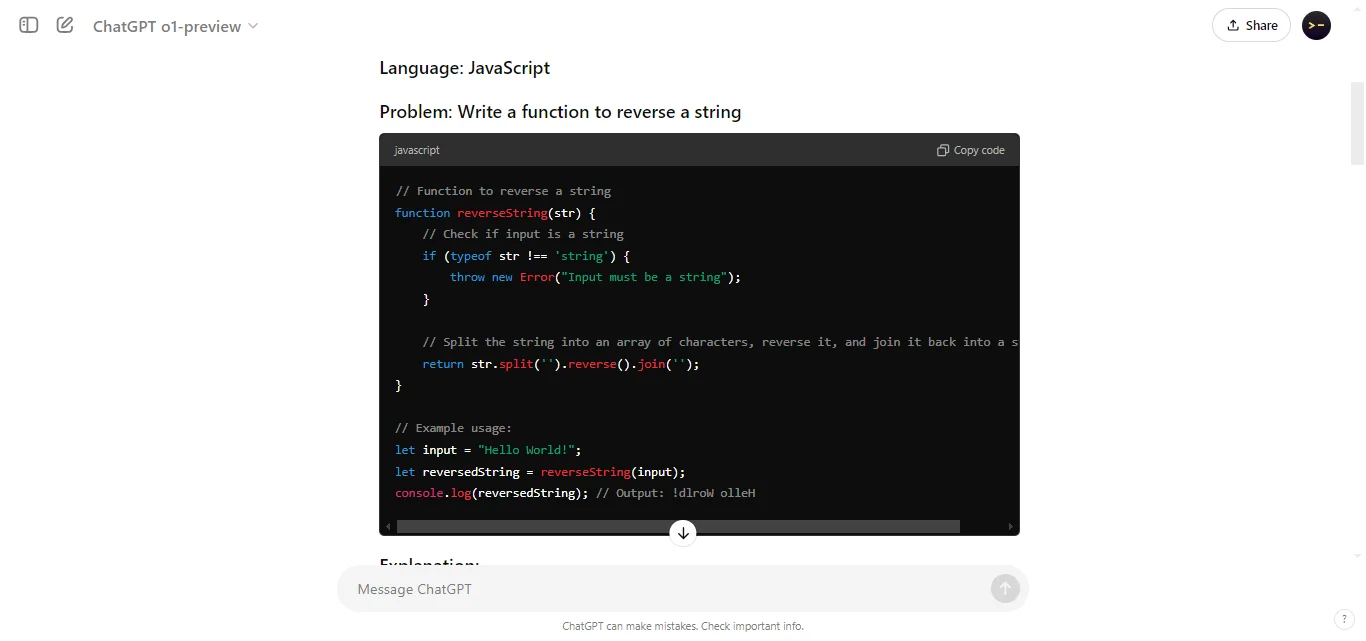Open the help question-mark bubble
1366x641 pixels.
pyautogui.click(x=1345, y=620)
